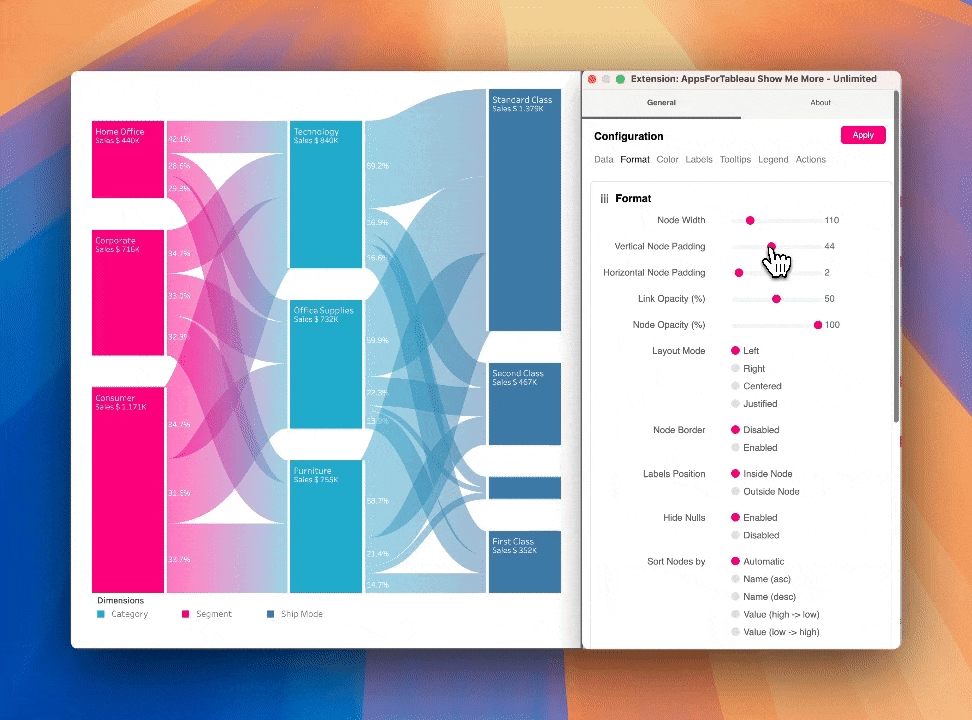Go to the Tooltips configuration tab
This screenshot has width=972, height=720.
(735, 160)
